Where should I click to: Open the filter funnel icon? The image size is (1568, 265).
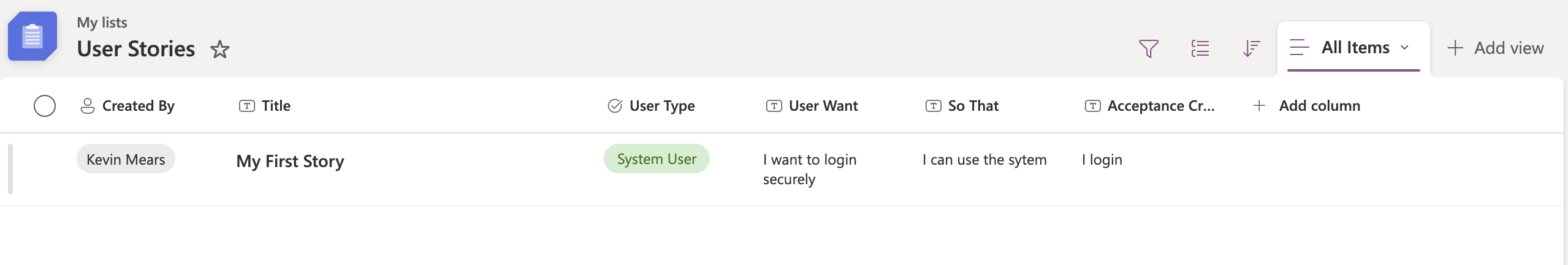pos(1148,48)
